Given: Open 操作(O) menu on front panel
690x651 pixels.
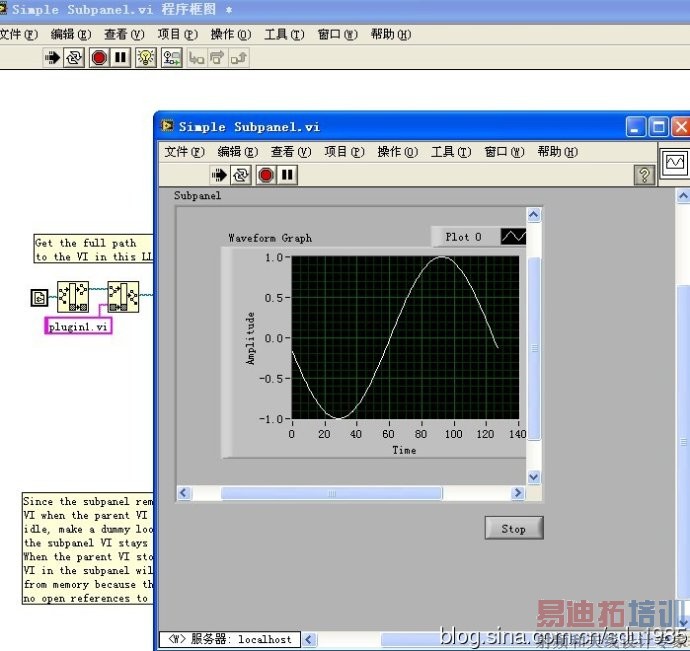Looking at the screenshot, I should [397, 152].
